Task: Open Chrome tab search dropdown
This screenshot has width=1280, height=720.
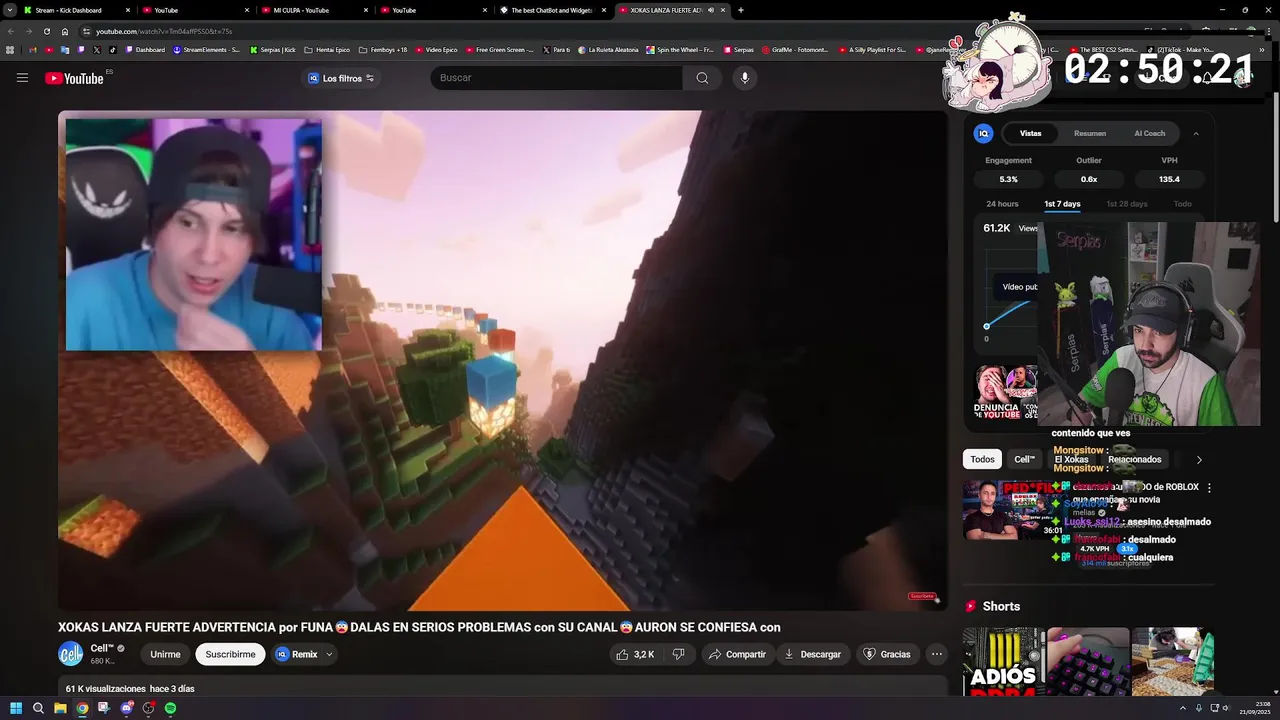Action: pyautogui.click(x=9, y=10)
